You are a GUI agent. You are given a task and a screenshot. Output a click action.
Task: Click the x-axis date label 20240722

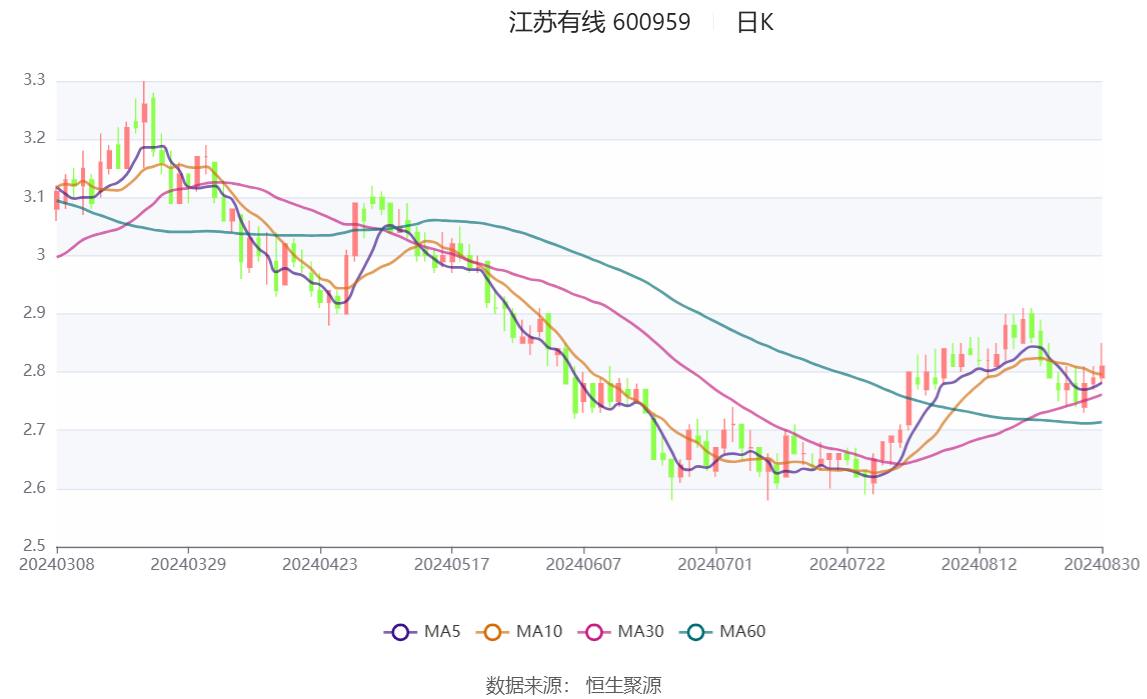coord(847,564)
